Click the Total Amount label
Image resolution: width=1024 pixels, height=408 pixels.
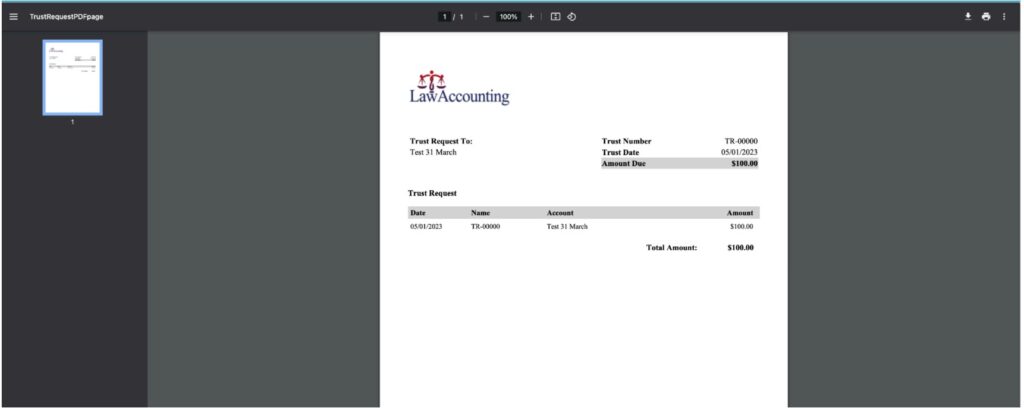coord(671,247)
